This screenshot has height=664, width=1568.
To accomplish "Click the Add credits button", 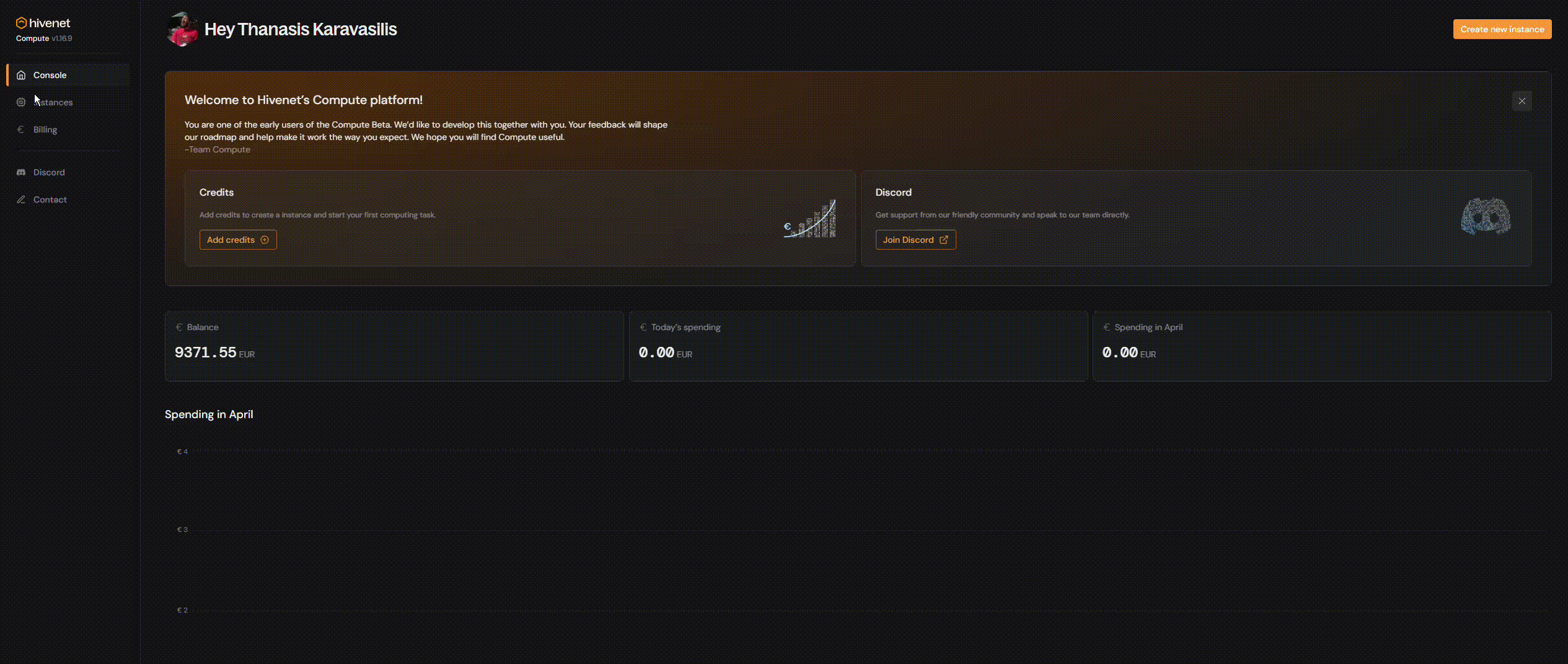I will tap(237, 240).
